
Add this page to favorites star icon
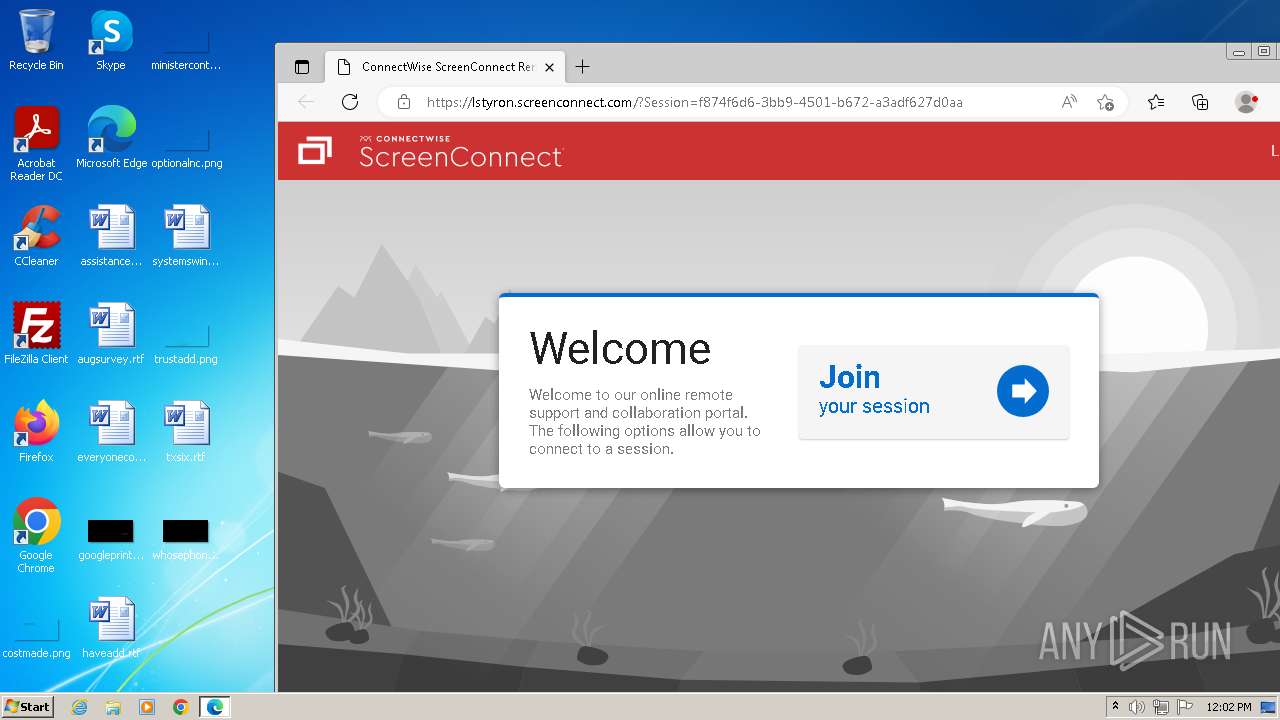coord(1105,102)
